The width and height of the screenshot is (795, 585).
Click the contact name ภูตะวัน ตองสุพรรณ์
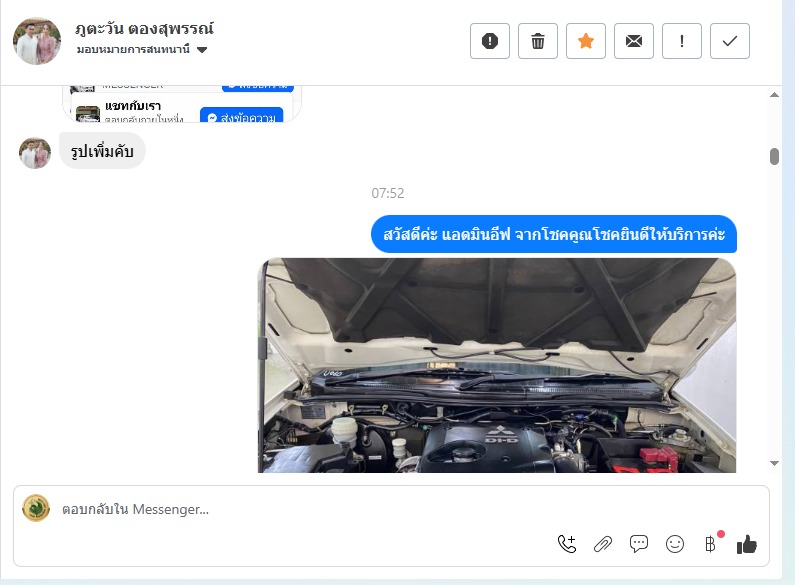point(144,28)
